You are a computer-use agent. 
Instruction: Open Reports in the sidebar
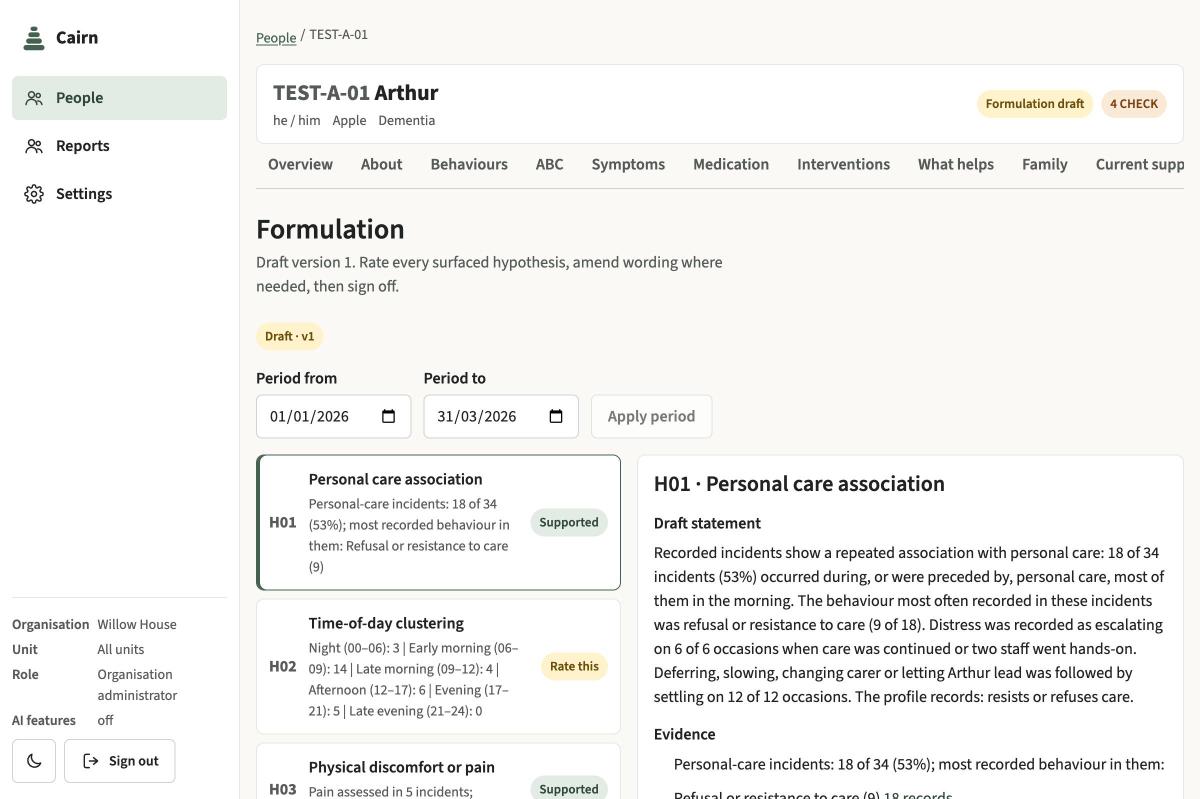[120, 146]
